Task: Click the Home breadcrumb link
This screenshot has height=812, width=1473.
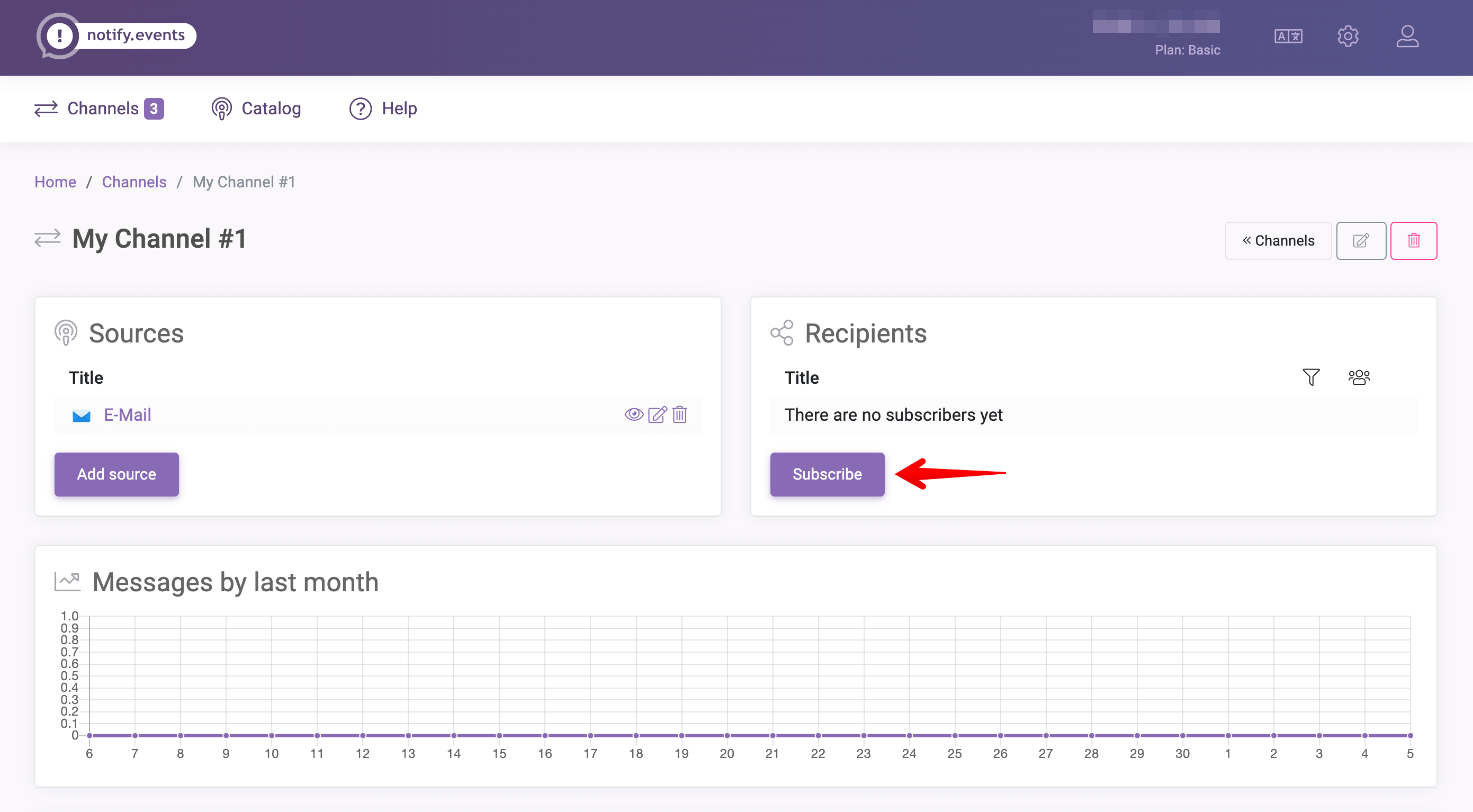Action: [55, 182]
